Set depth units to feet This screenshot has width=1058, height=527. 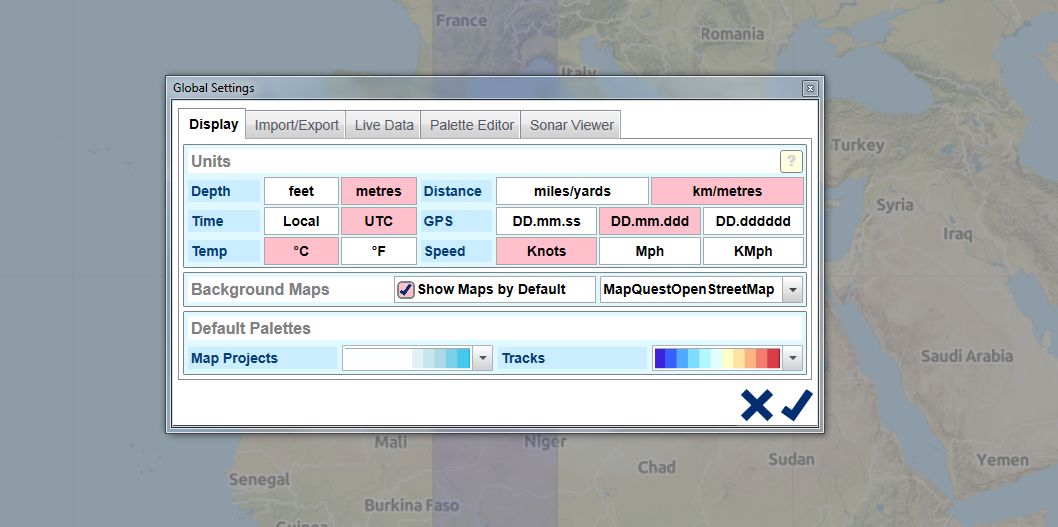pyautogui.click(x=301, y=191)
